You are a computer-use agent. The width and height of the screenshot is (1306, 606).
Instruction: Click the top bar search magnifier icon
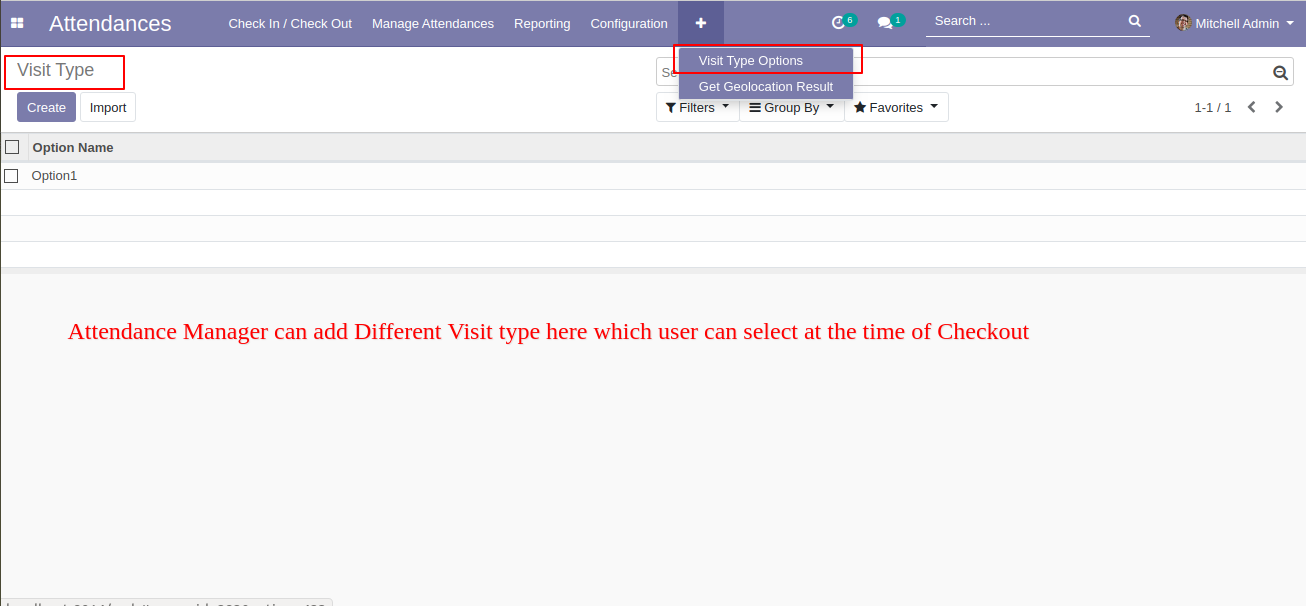(1134, 21)
